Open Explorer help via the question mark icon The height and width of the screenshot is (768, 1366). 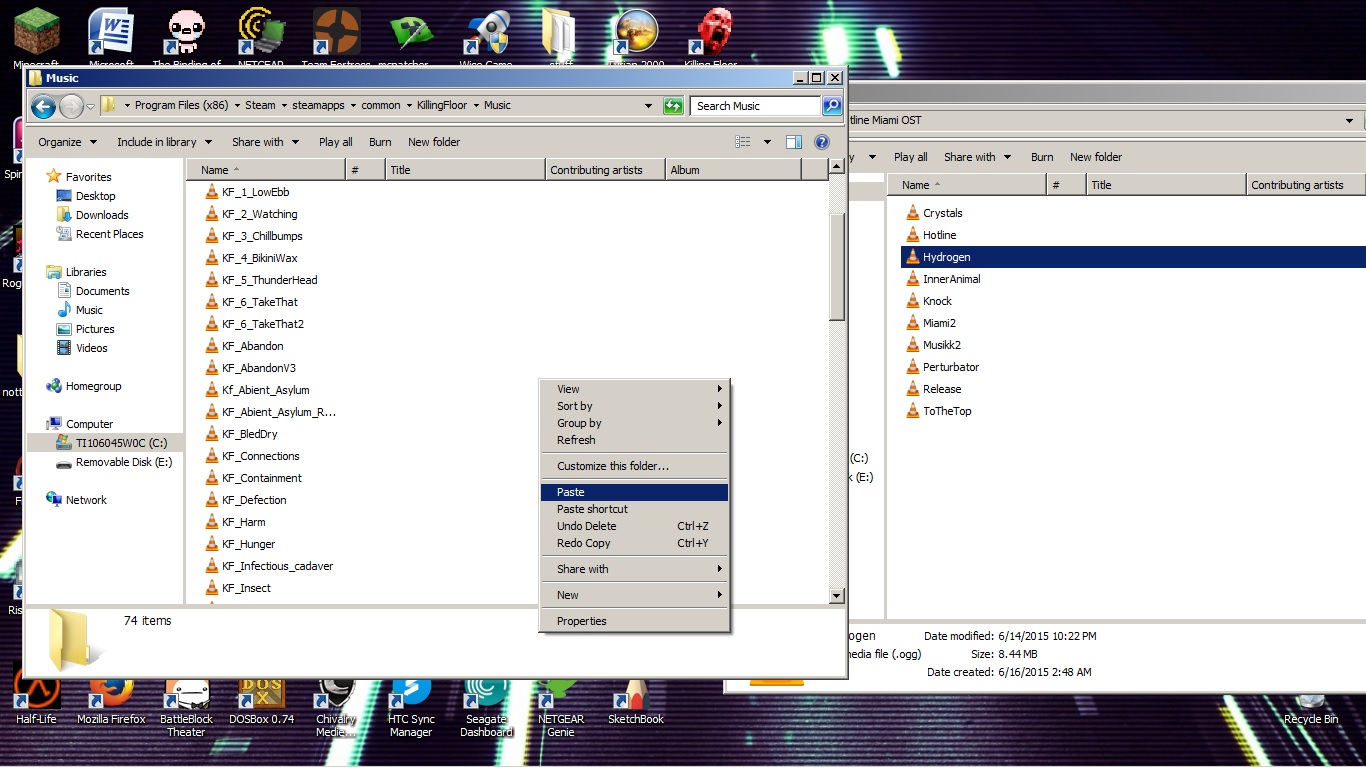click(x=822, y=142)
